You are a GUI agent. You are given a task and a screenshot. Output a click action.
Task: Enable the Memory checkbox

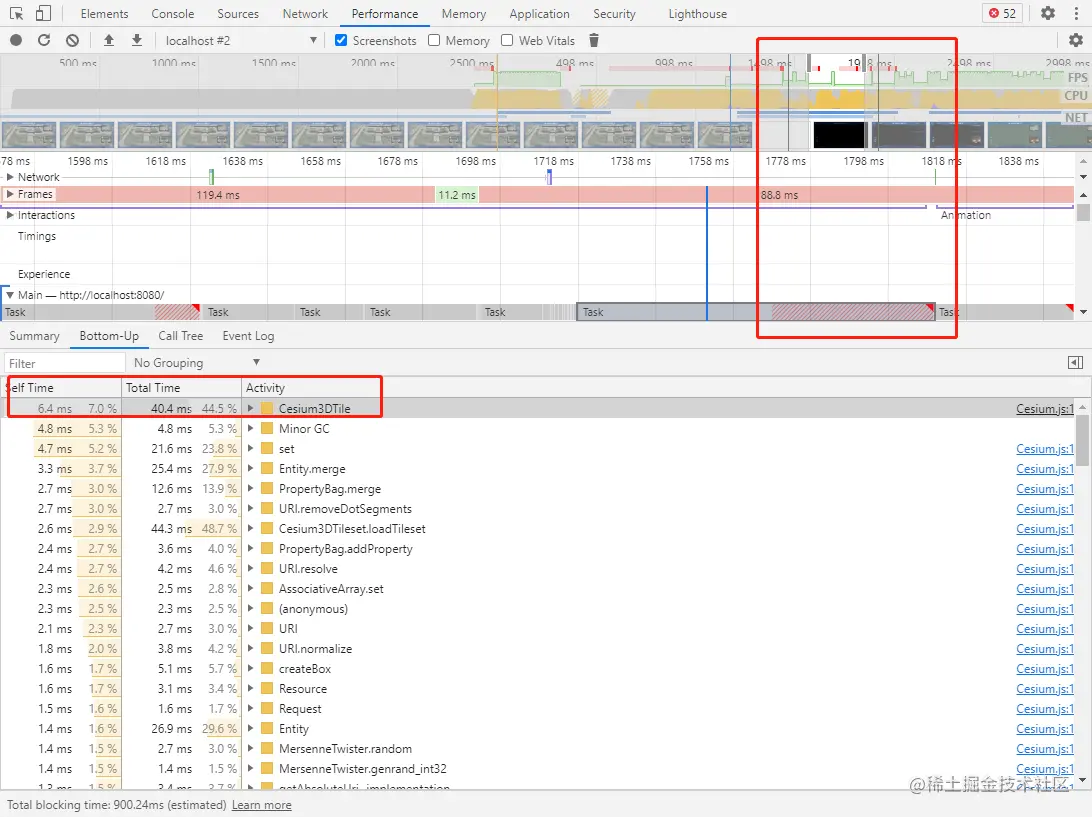[434, 40]
